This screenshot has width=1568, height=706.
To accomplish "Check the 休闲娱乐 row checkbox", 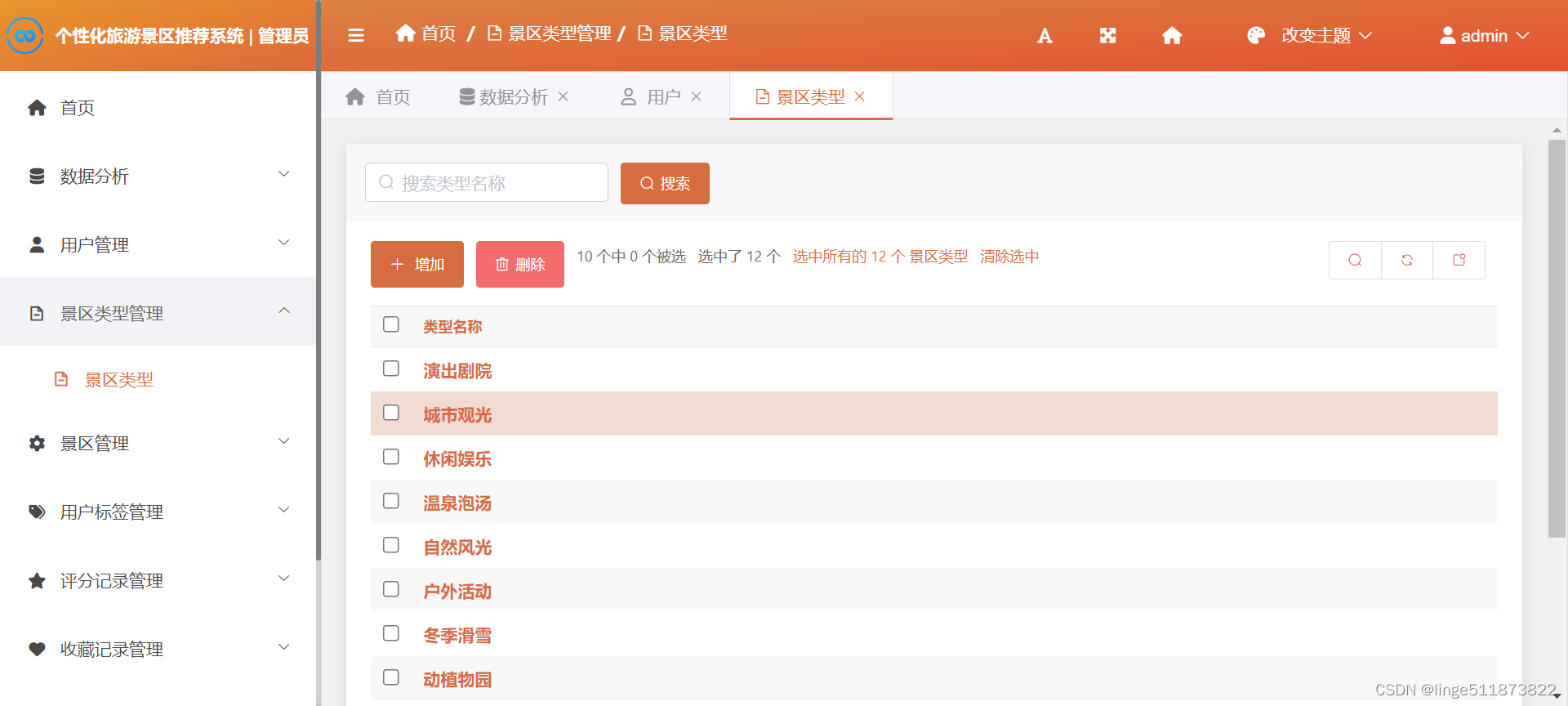I will (x=391, y=457).
